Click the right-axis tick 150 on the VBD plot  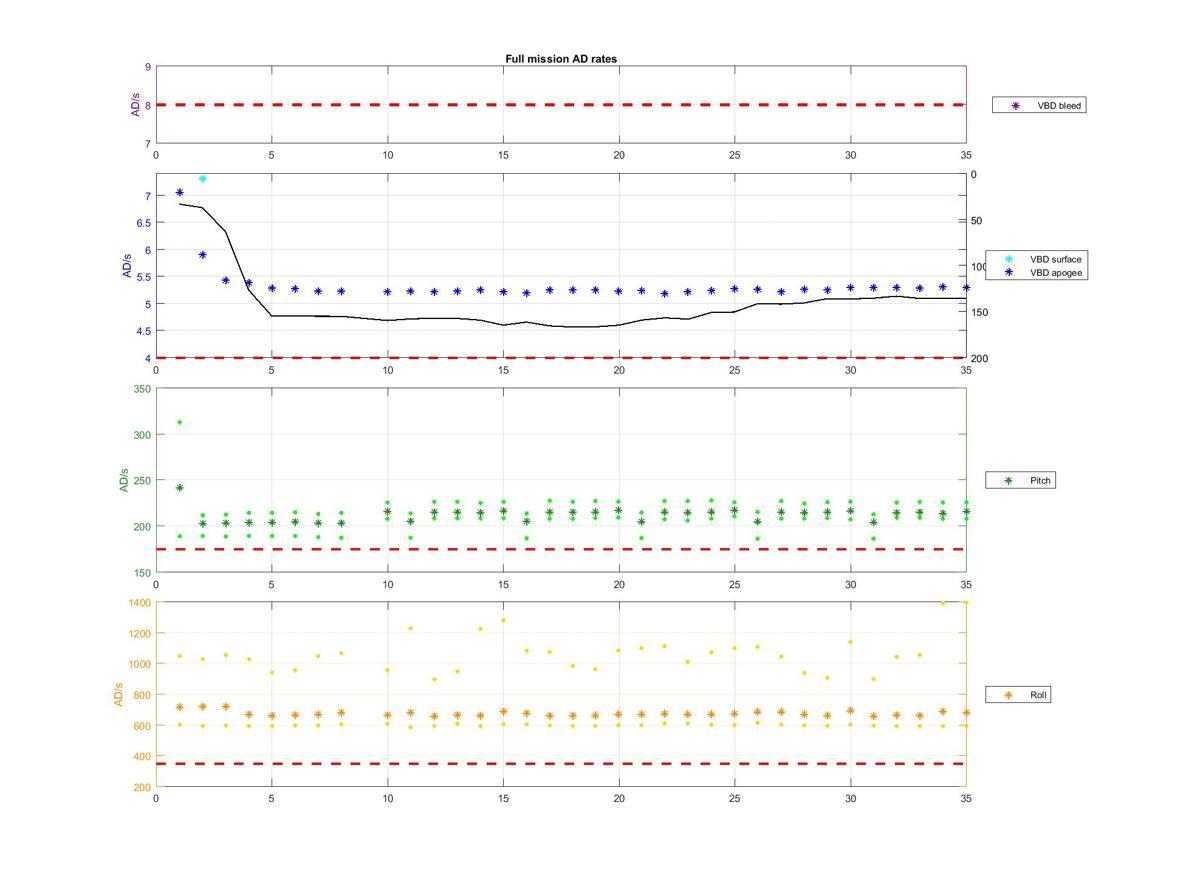pyautogui.click(x=980, y=313)
